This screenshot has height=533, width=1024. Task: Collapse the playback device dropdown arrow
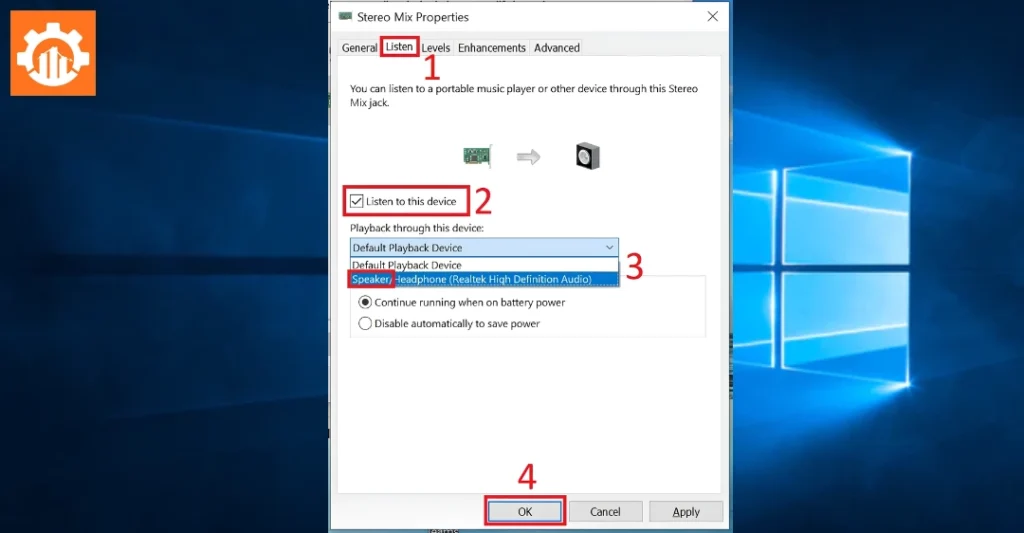(x=609, y=248)
